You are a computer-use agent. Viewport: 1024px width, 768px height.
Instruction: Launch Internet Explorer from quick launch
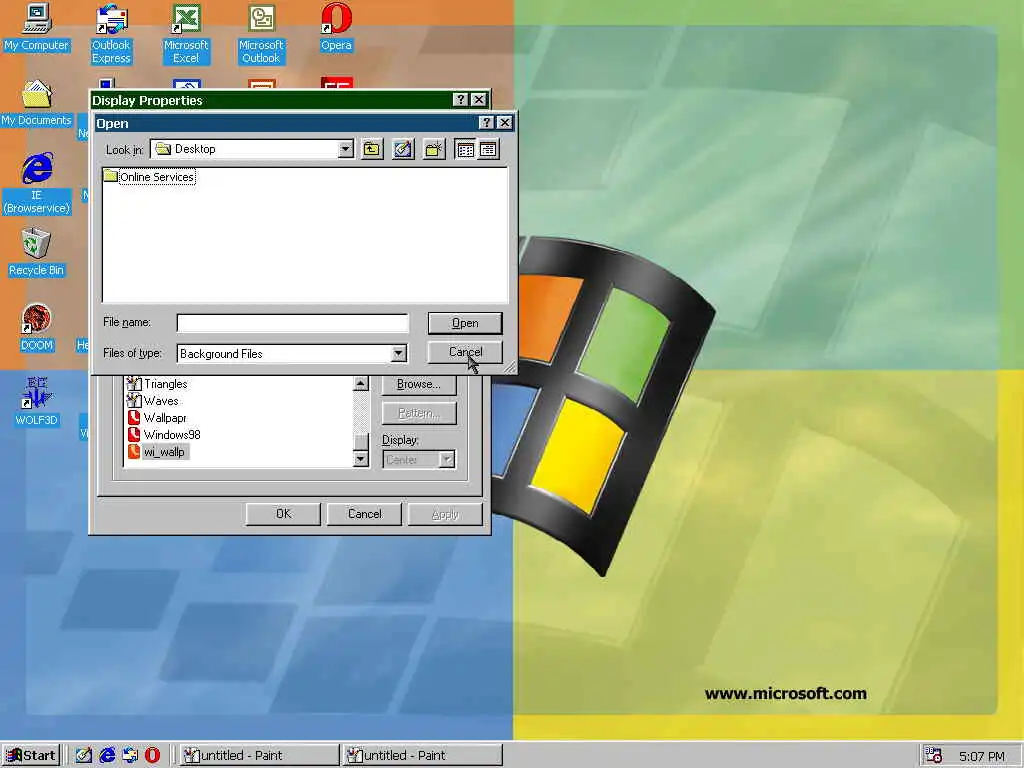(107, 756)
